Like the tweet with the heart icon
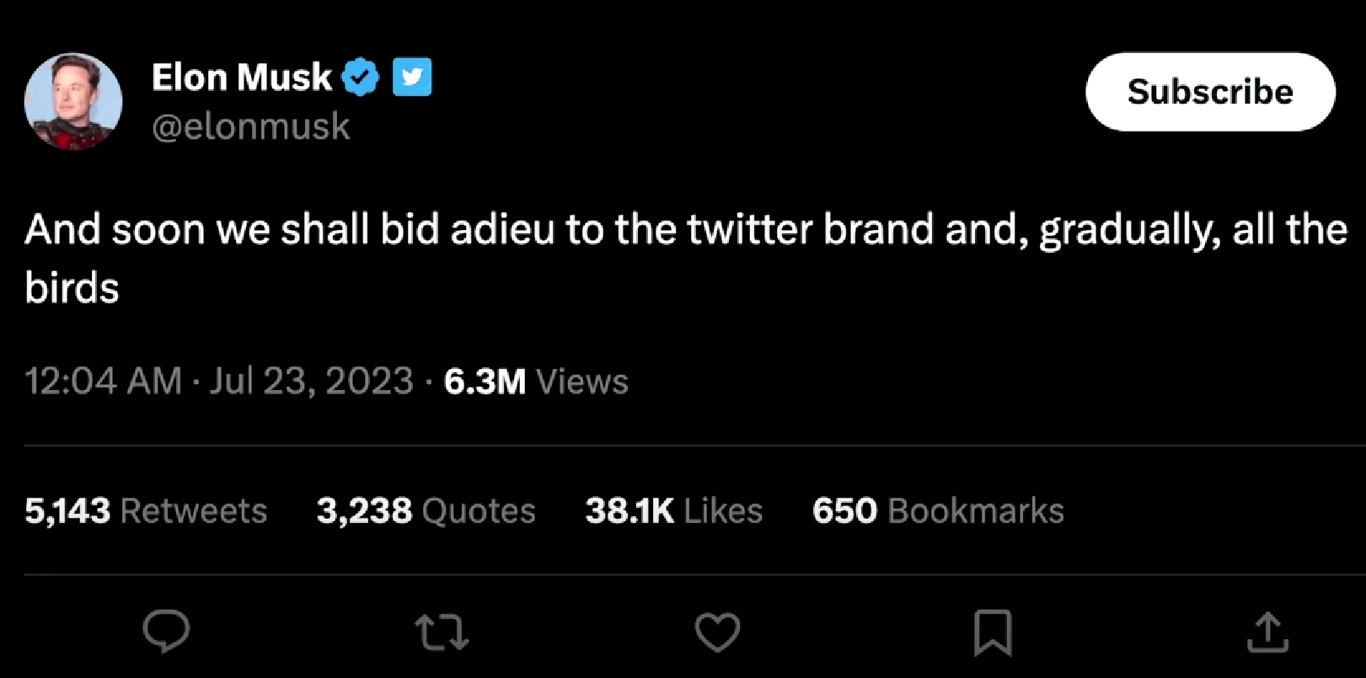 (x=717, y=632)
